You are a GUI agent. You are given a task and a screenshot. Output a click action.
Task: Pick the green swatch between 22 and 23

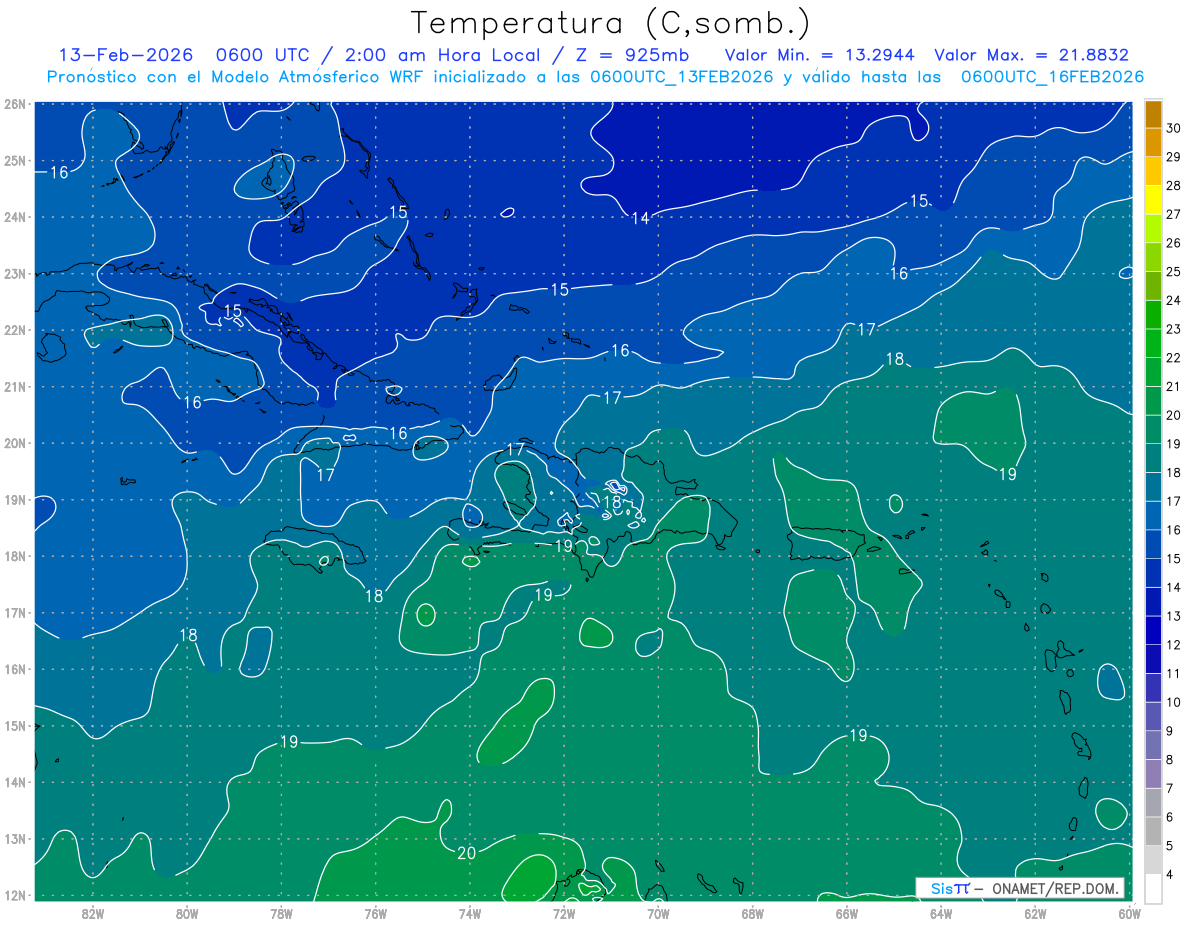pyautogui.click(x=1153, y=343)
